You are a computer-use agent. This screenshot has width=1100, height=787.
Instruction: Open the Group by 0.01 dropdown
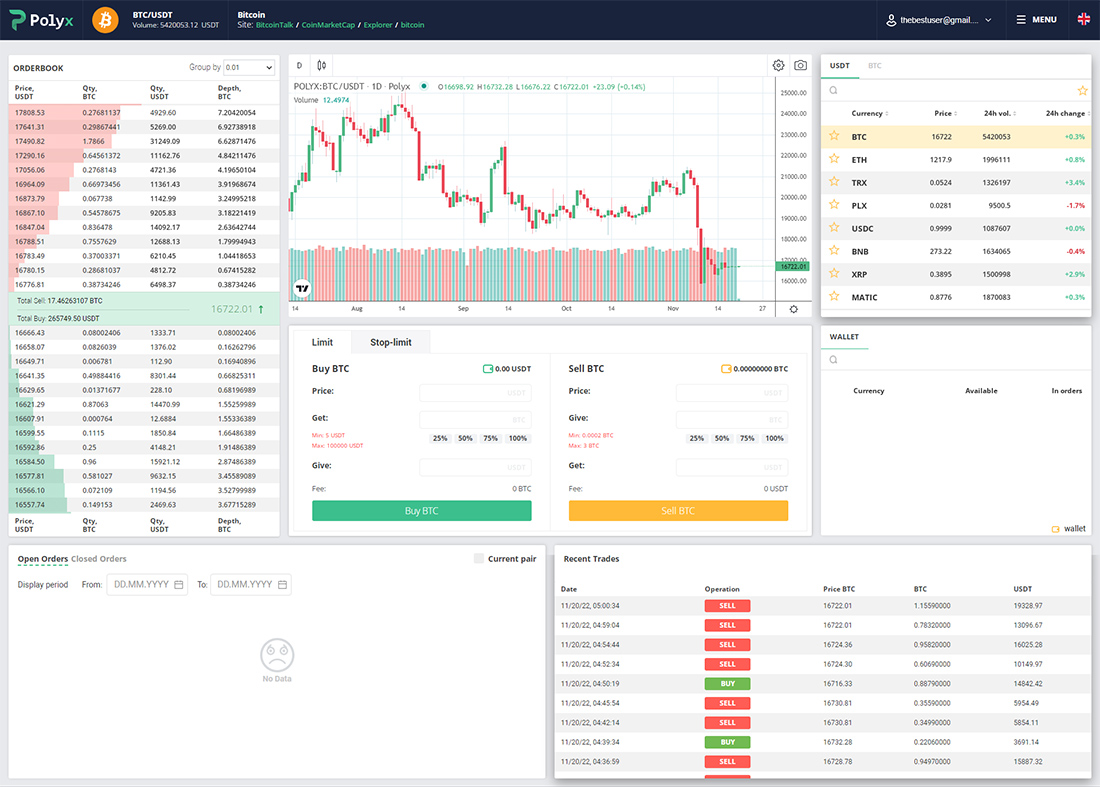tap(247, 67)
